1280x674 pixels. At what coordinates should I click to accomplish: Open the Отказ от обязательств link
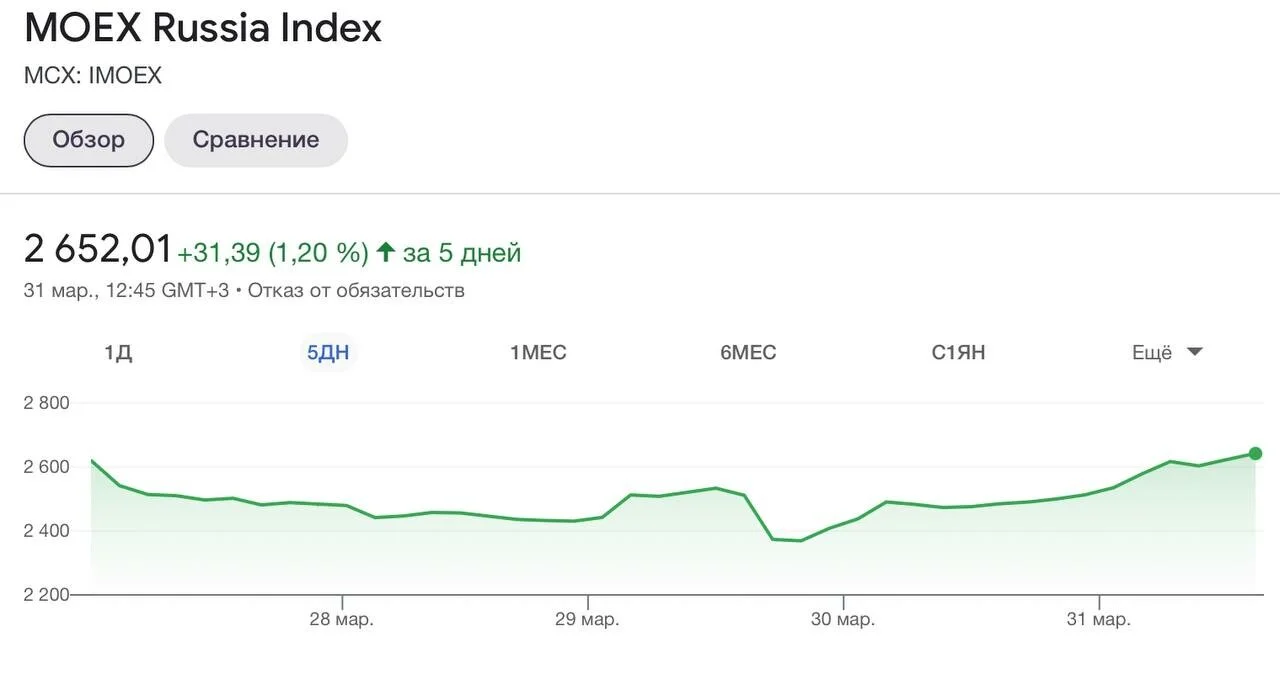356,291
